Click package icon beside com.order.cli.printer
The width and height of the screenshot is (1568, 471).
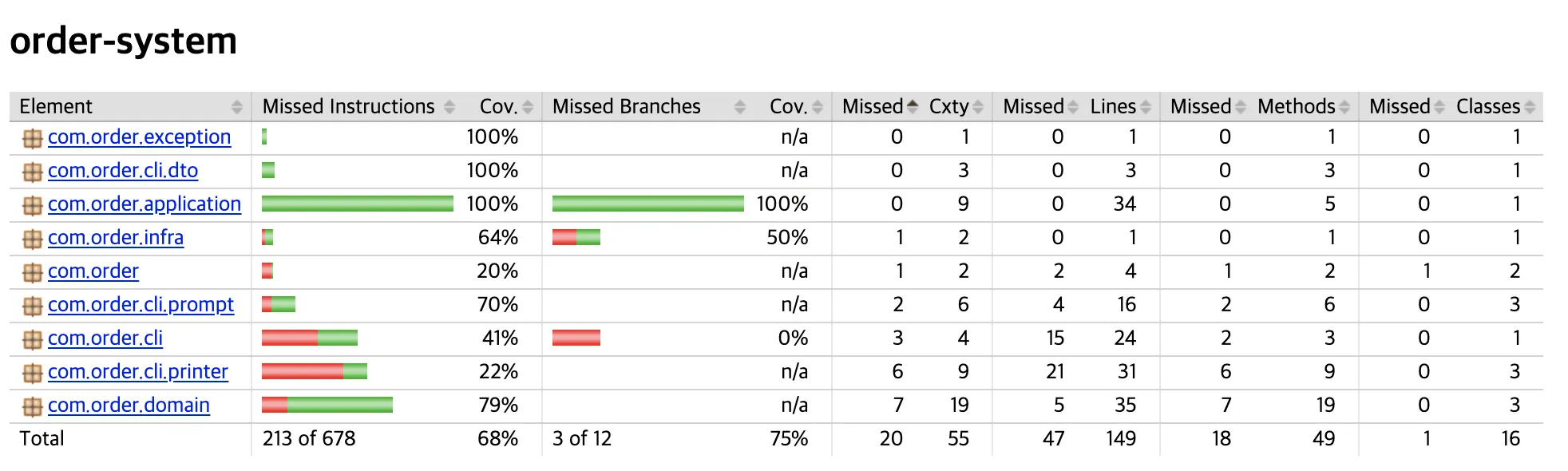[32, 373]
